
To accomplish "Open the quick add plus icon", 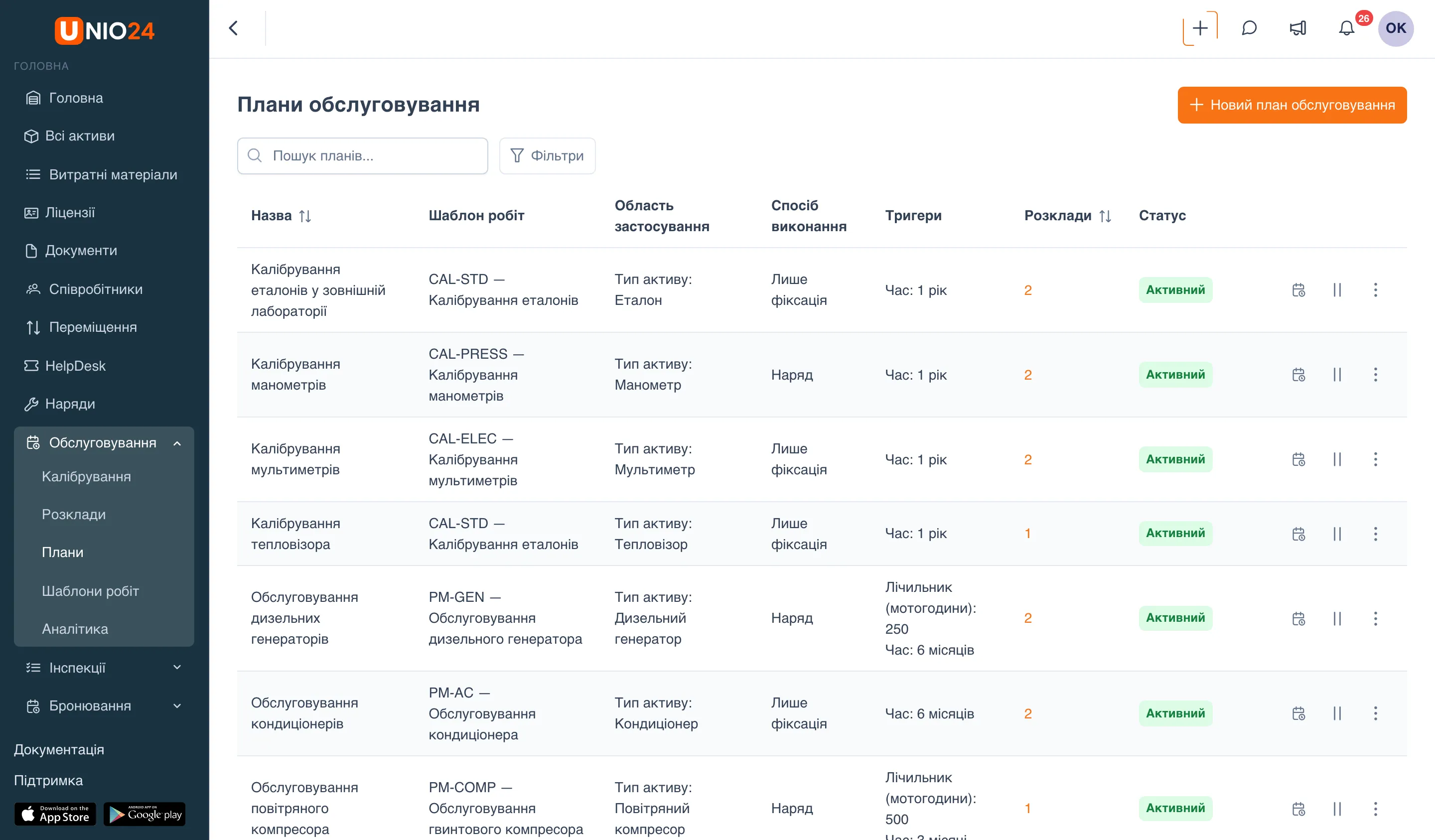I will tap(1200, 28).
